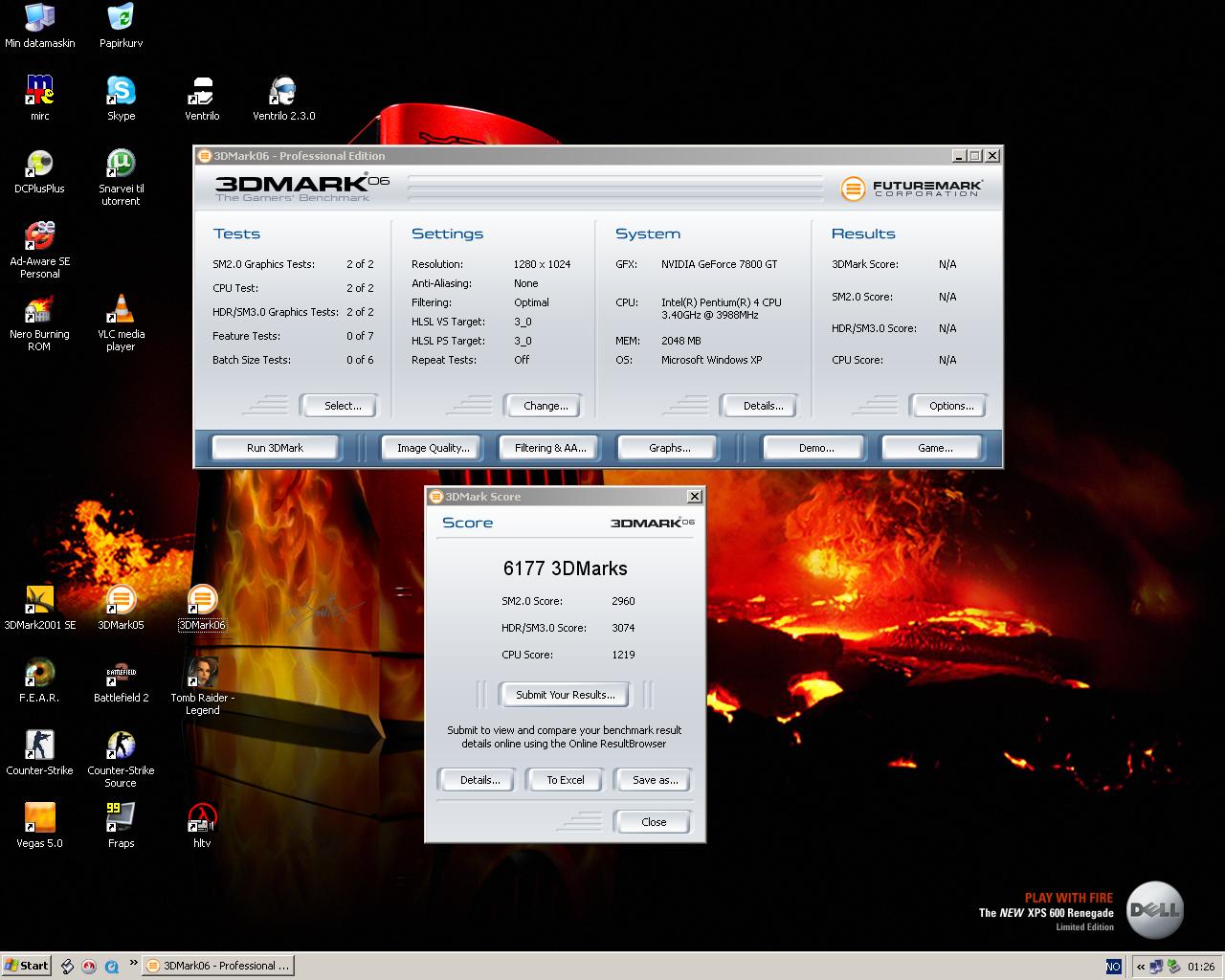Open Filtering & AA... tool
The image size is (1225, 980).
click(x=550, y=448)
